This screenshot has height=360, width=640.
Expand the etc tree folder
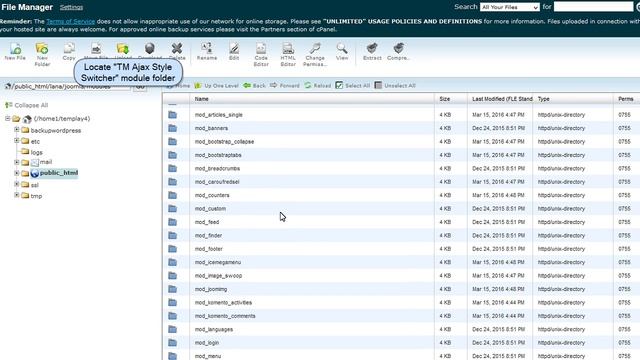(x=17, y=141)
